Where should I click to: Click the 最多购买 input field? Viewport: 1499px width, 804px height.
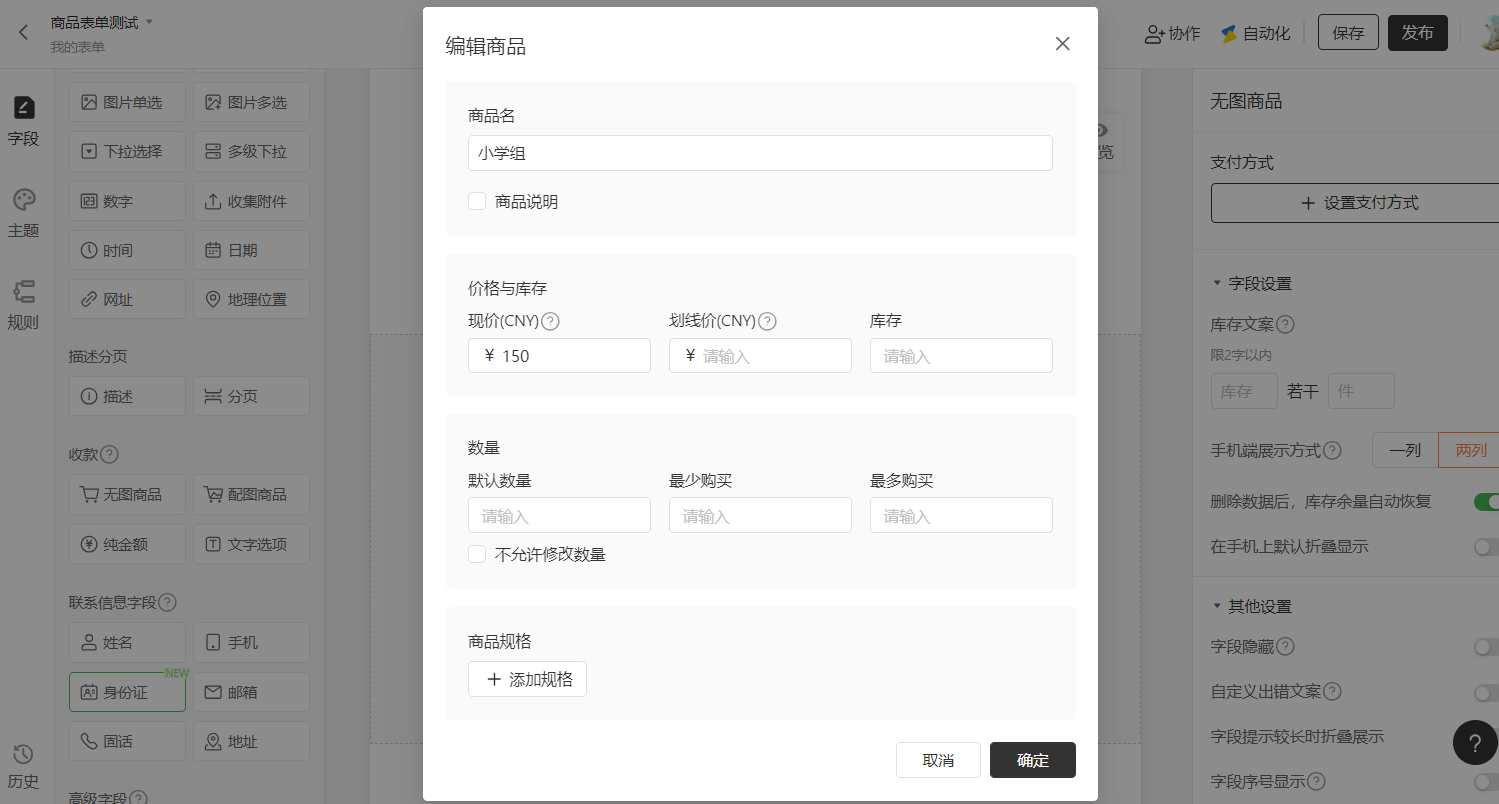(961, 515)
